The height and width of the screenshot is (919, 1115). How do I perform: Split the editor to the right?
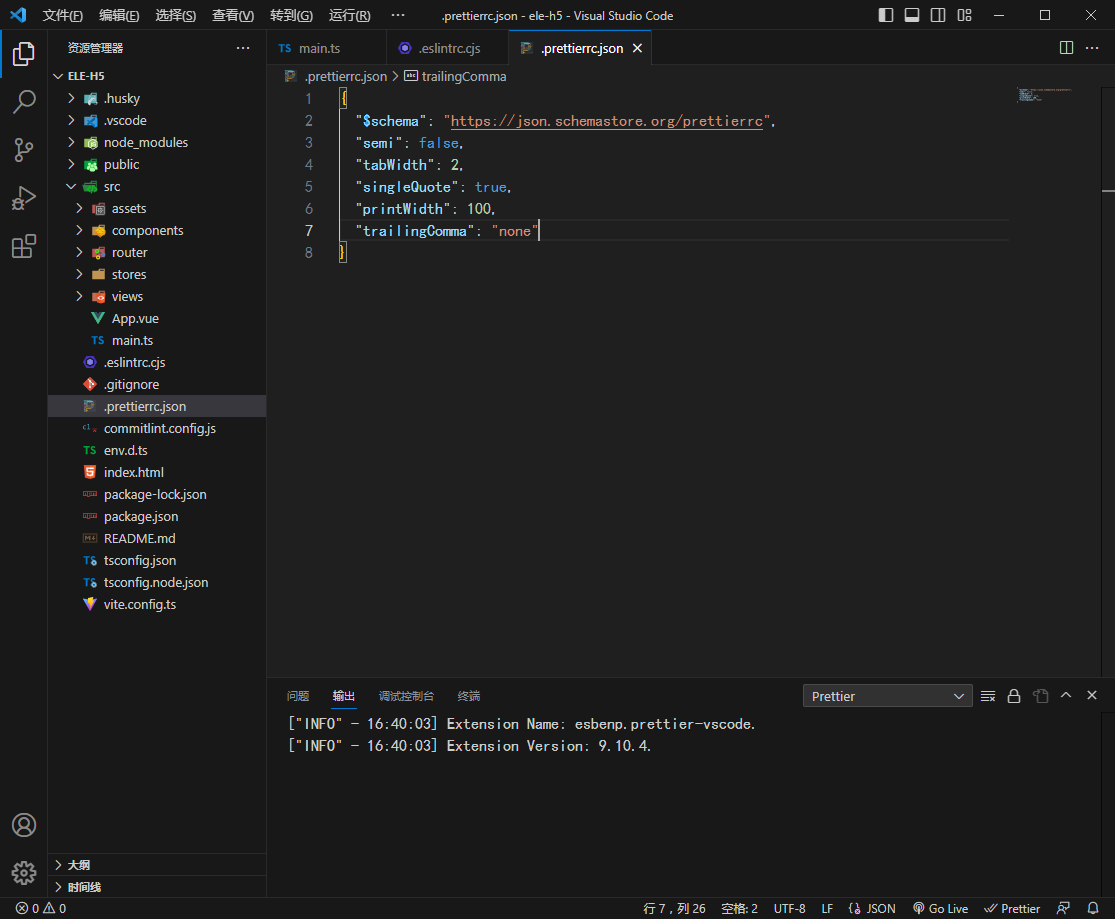1066,48
